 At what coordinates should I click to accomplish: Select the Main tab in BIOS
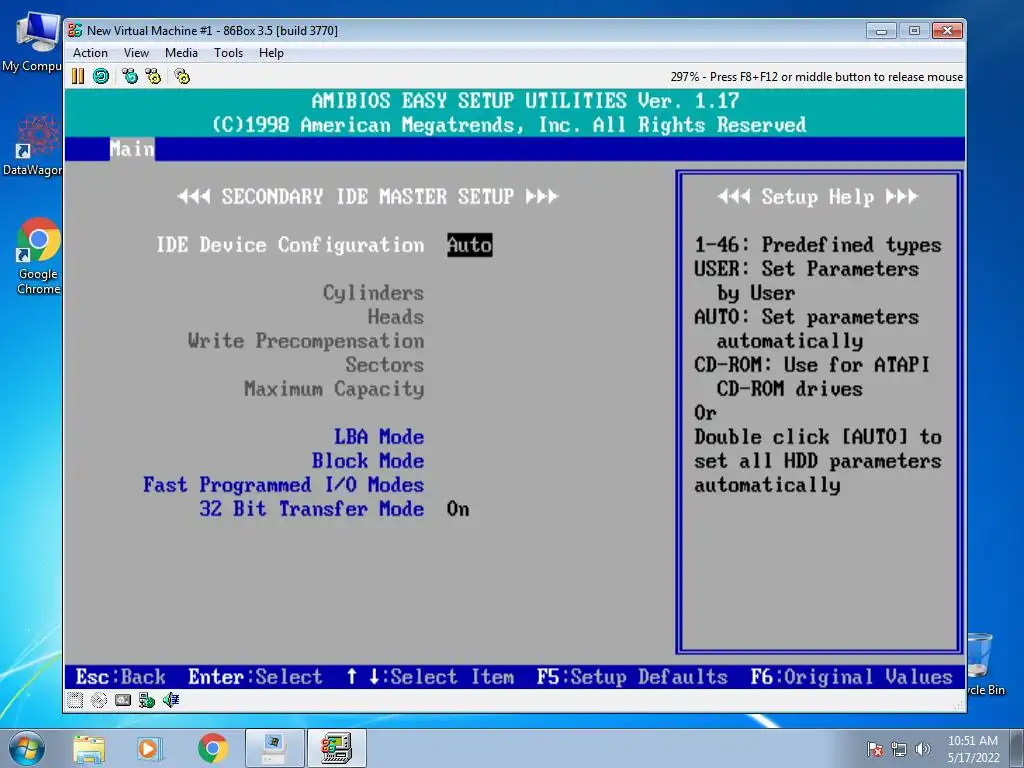132,149
